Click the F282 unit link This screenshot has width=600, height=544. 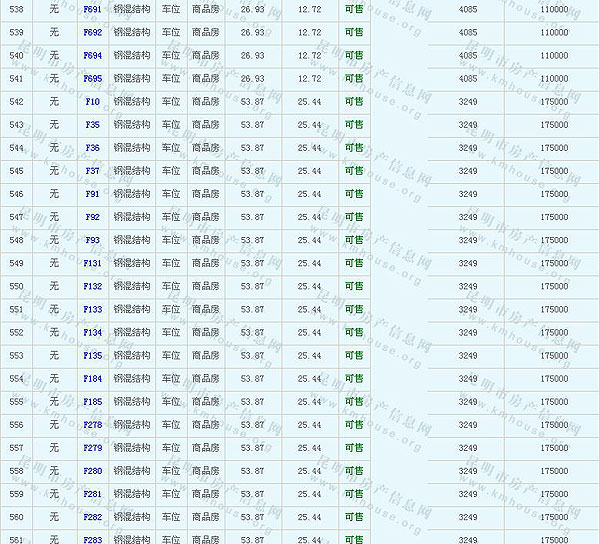pos(92,517)
